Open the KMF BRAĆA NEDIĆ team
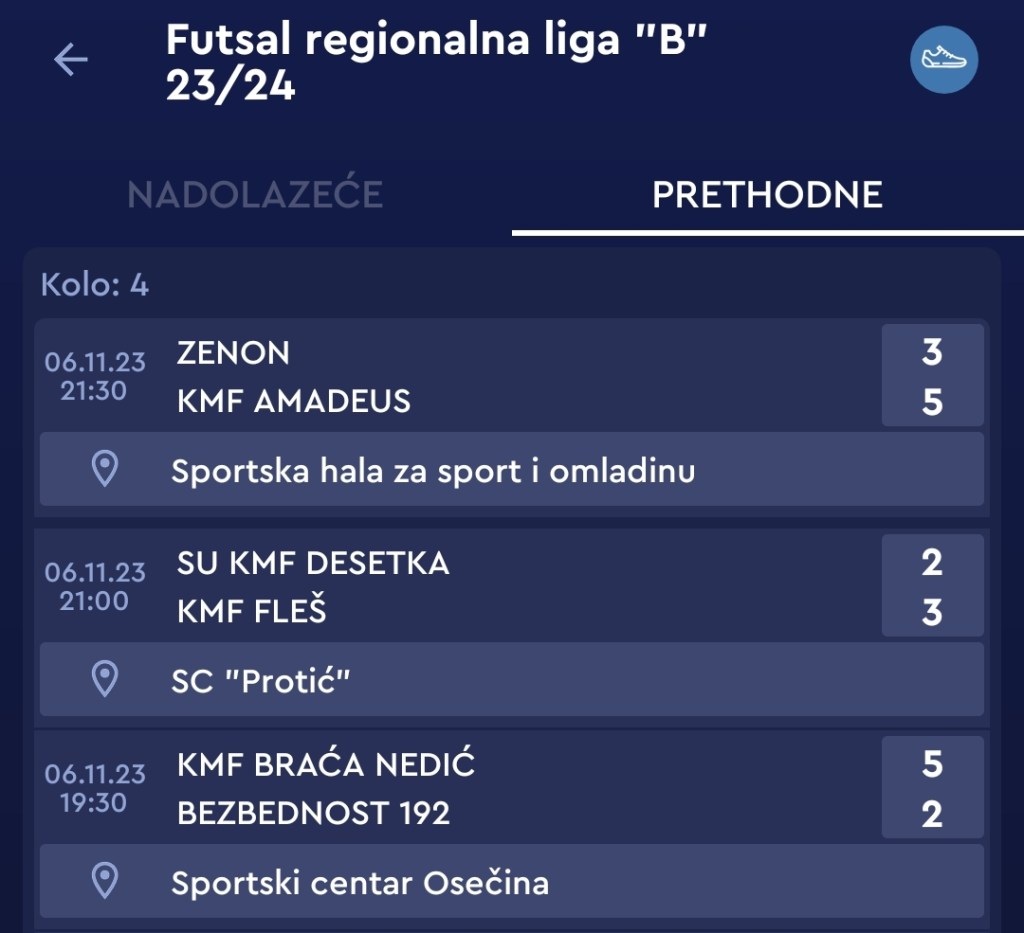This screenshot has height=933, width=1024. pyautogui.click(x=326, y=765)
